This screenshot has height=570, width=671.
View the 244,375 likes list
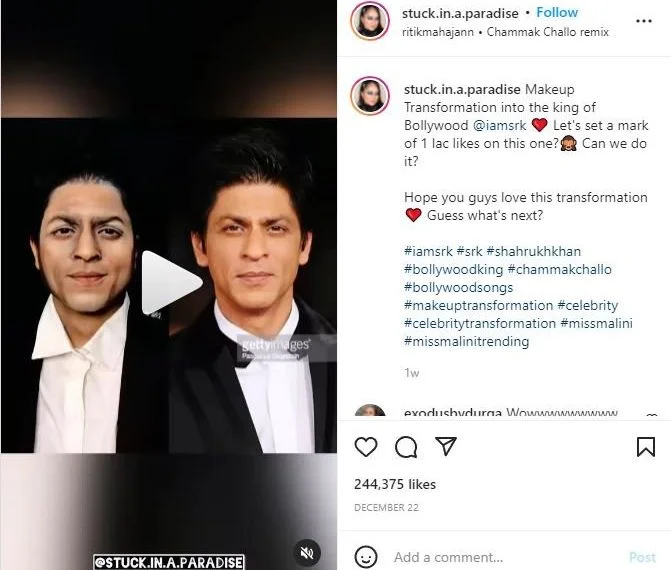395,484
